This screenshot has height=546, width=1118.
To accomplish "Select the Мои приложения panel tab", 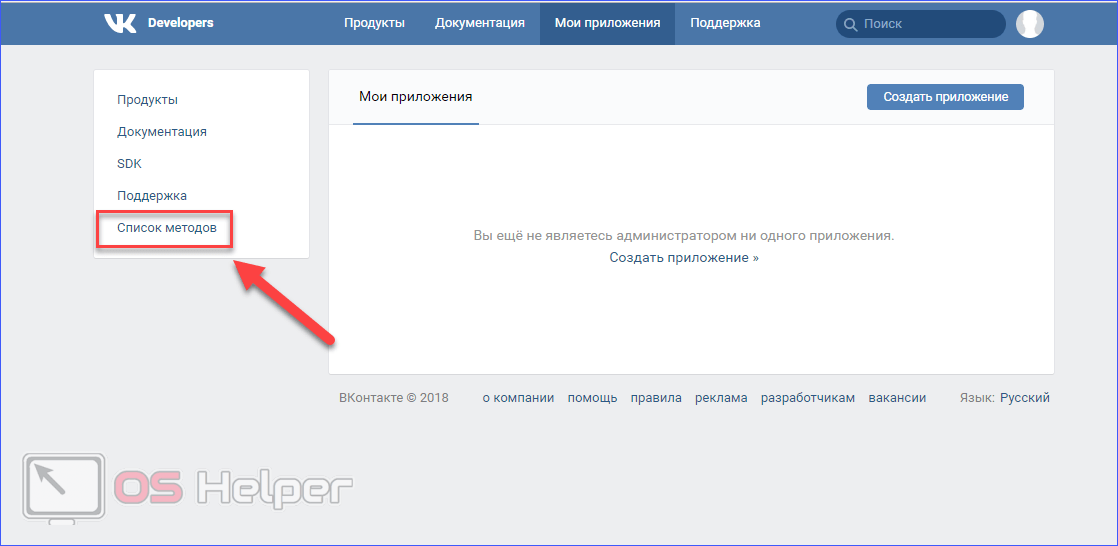I will tap(415, 97).
